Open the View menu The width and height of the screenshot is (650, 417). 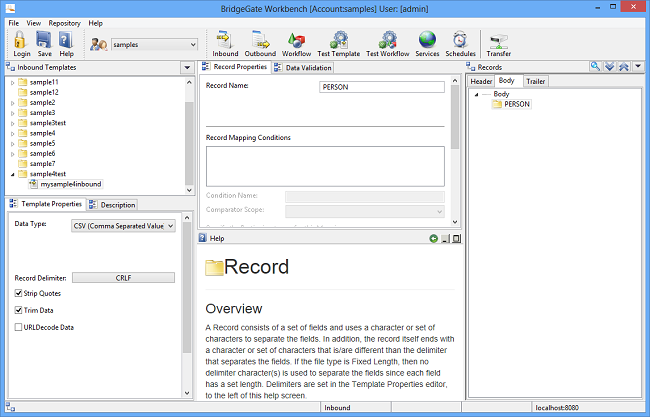[x=34, y=23]
